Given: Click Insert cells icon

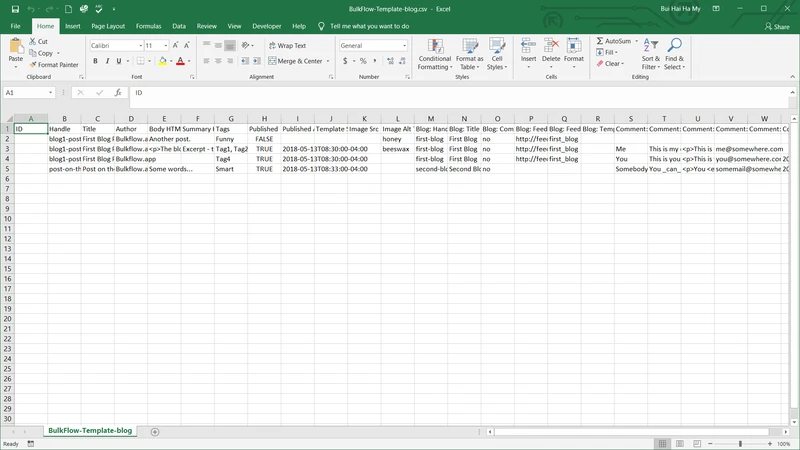Looking at the screenshot, I should pyautogui.click(x=529, y=46).
